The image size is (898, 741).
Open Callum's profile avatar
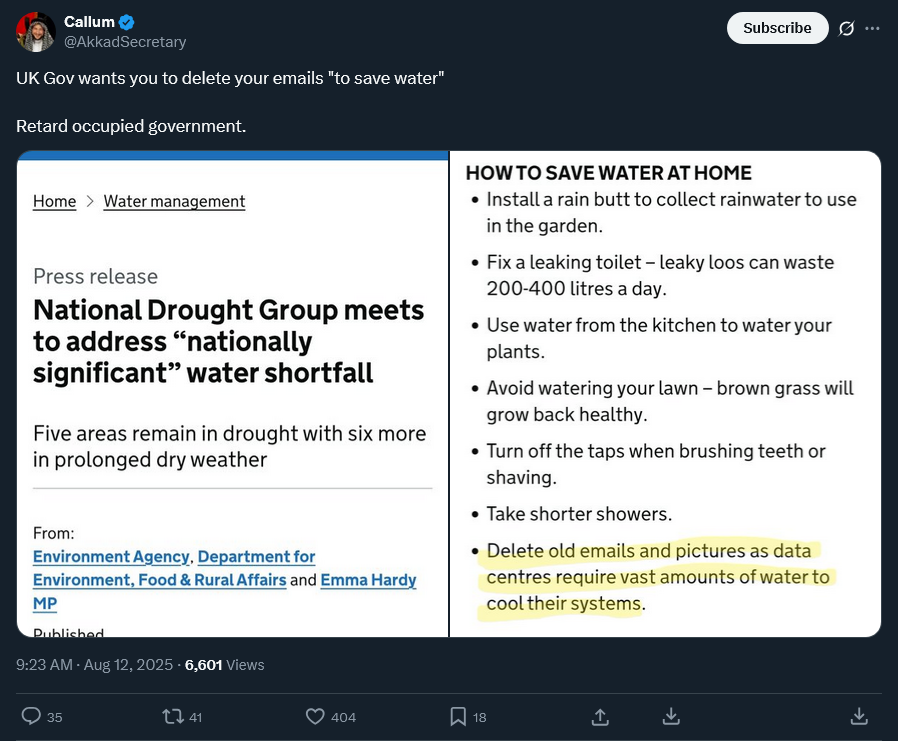36,32
